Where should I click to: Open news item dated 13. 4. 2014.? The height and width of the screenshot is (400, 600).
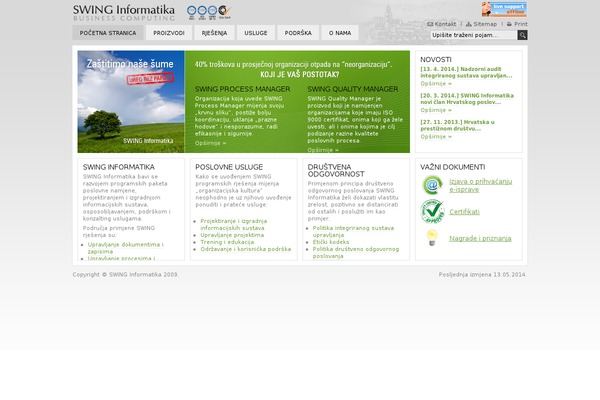(466, 72)
